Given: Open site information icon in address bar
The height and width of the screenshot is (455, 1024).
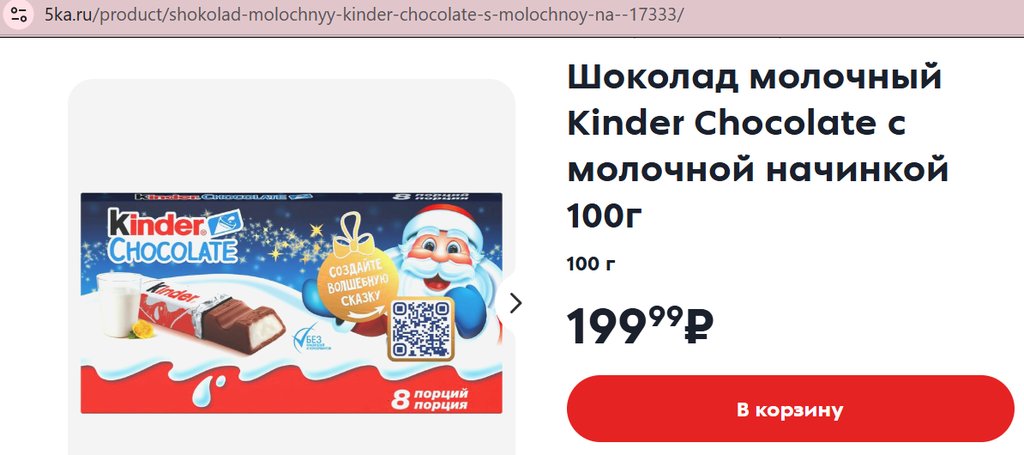Looking at the screenshot, I should 19,14.
